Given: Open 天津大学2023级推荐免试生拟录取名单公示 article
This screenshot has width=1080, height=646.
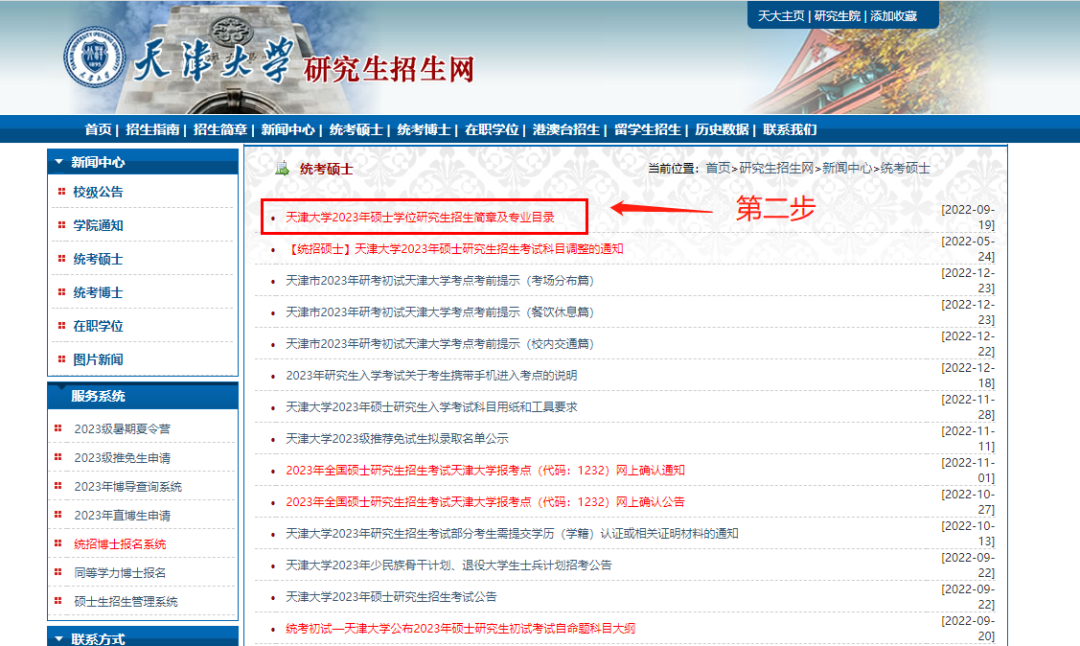Looking at the screenshot, I should pos(397,438).
